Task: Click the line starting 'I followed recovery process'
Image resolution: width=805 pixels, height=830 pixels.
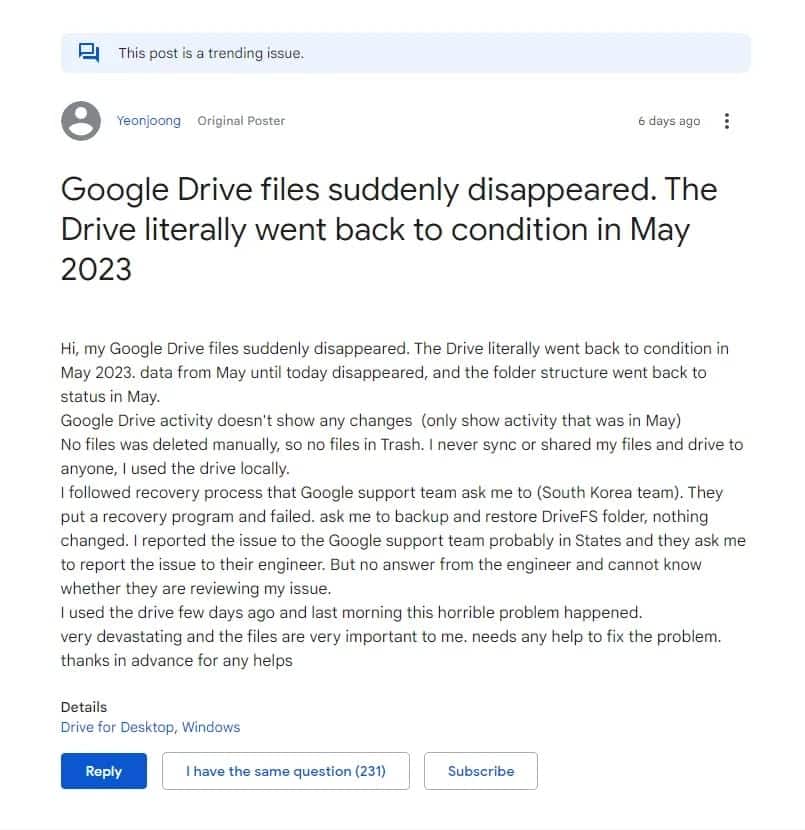Action: click(x=392, y=493)
